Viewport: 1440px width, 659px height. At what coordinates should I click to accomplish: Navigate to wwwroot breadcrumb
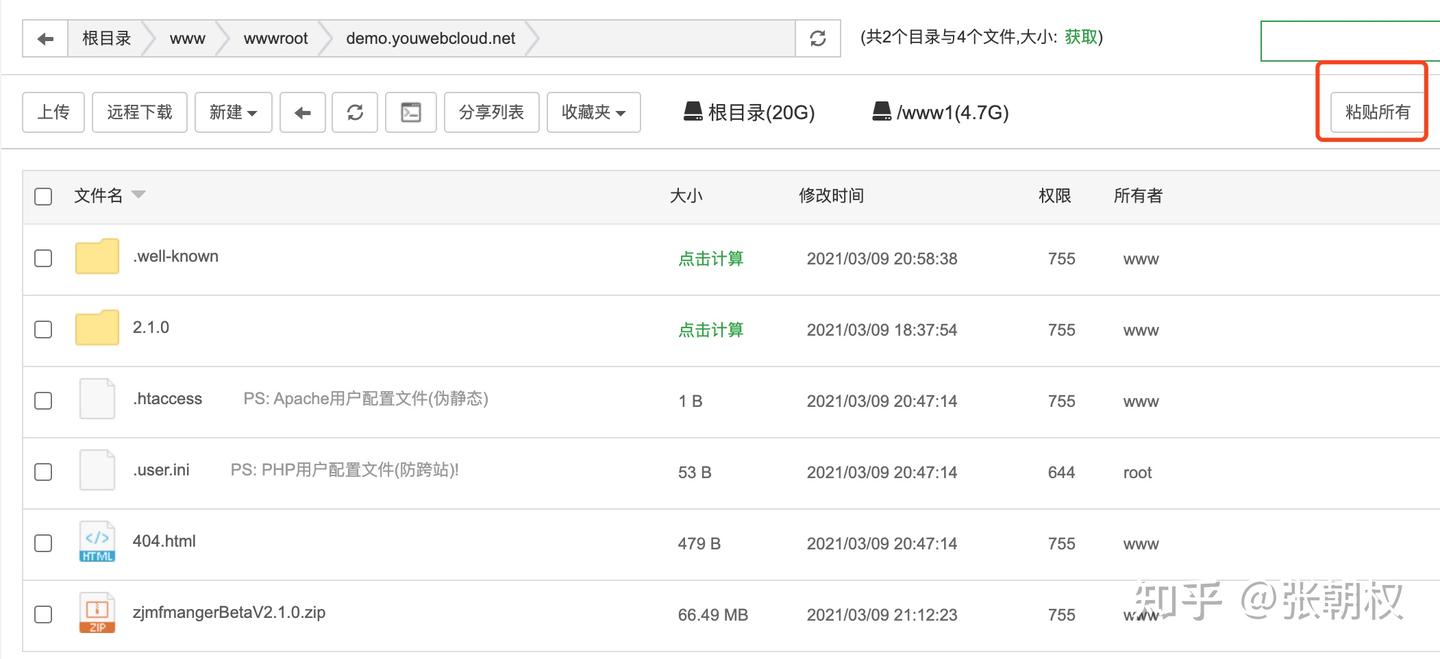coord(276,39)
